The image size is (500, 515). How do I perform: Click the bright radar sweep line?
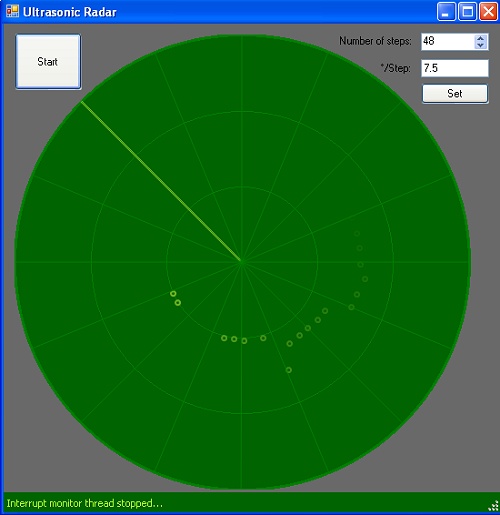[161, 181]
